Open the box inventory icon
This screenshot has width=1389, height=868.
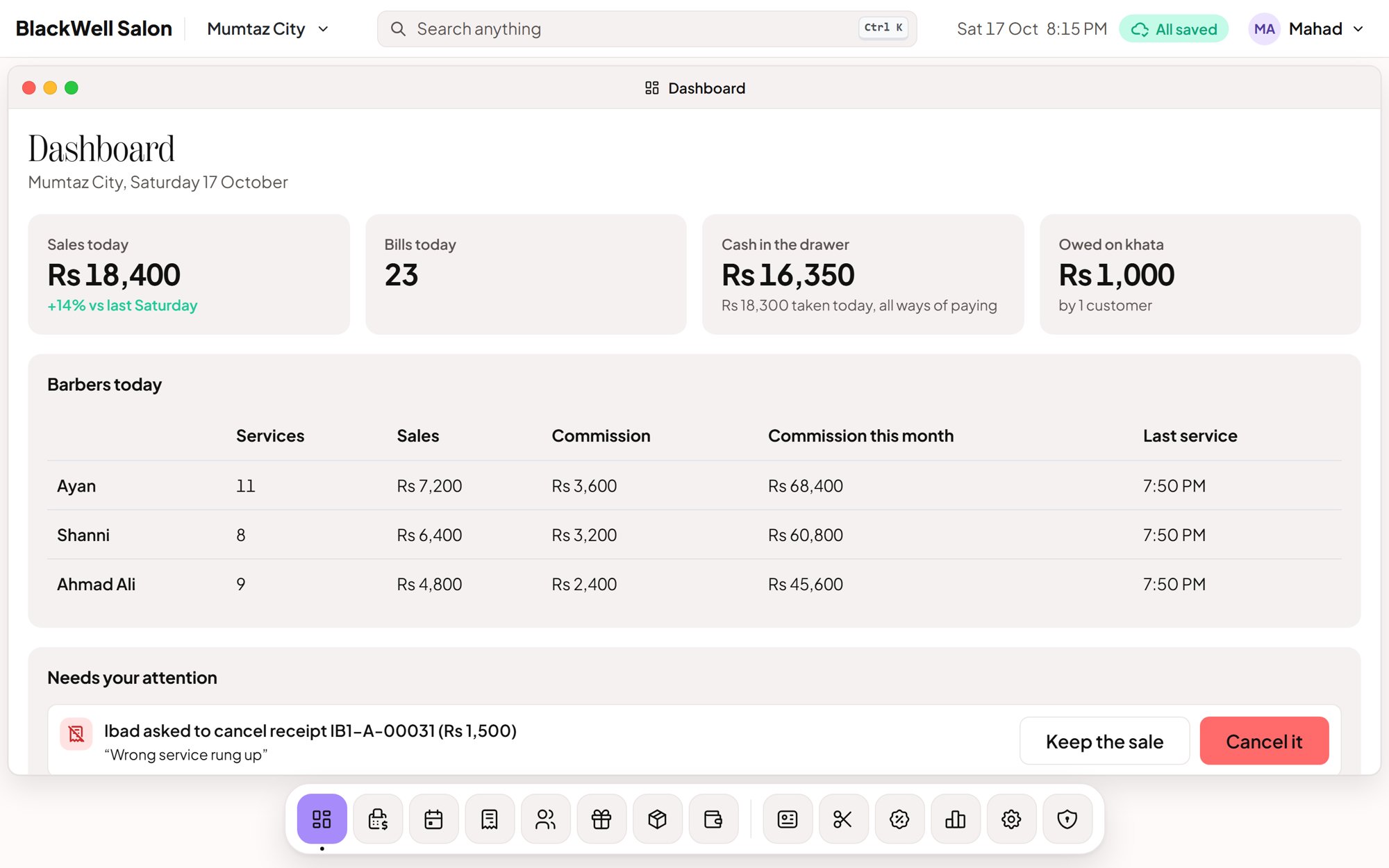coord(658,819)
